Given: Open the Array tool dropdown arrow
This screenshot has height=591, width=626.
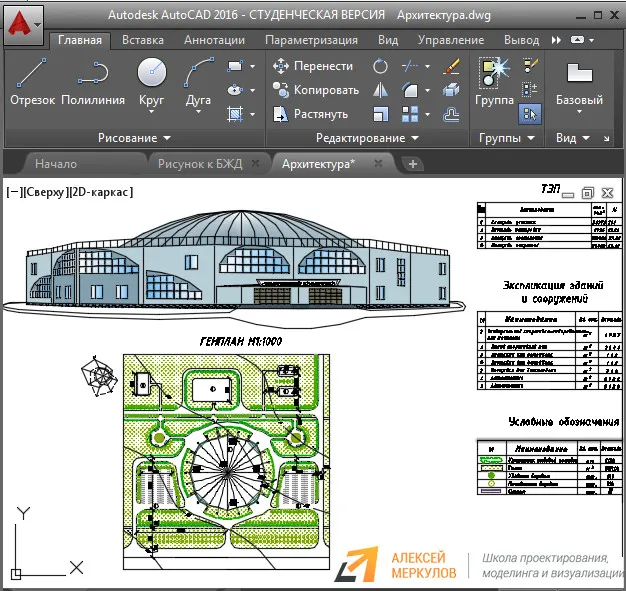Looking at the screenshot, I should coord(428,114).
